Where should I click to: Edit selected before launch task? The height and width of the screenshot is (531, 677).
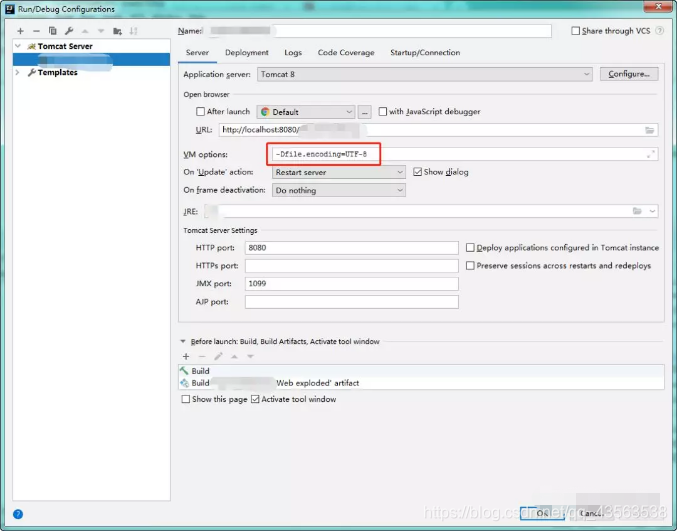(x=218, y=356)
